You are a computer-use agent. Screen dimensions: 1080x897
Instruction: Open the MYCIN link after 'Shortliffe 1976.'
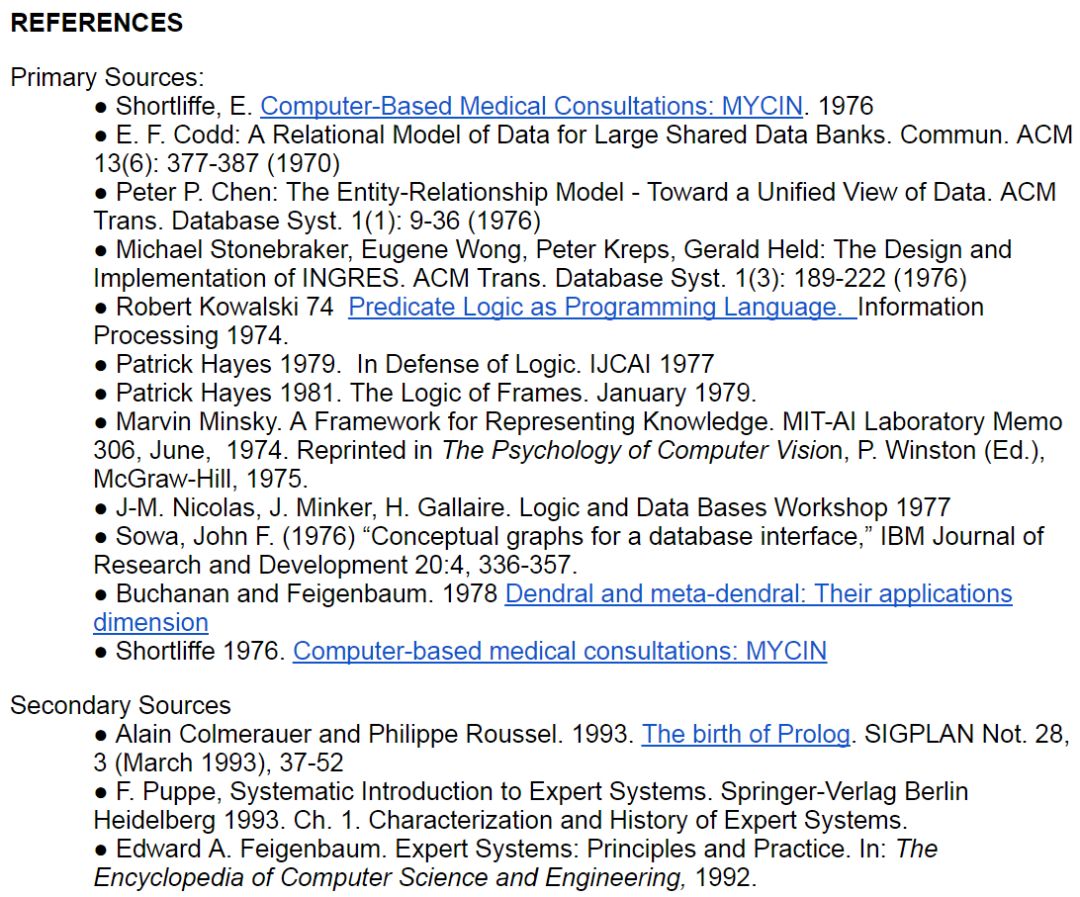click(x=559, y=651)
